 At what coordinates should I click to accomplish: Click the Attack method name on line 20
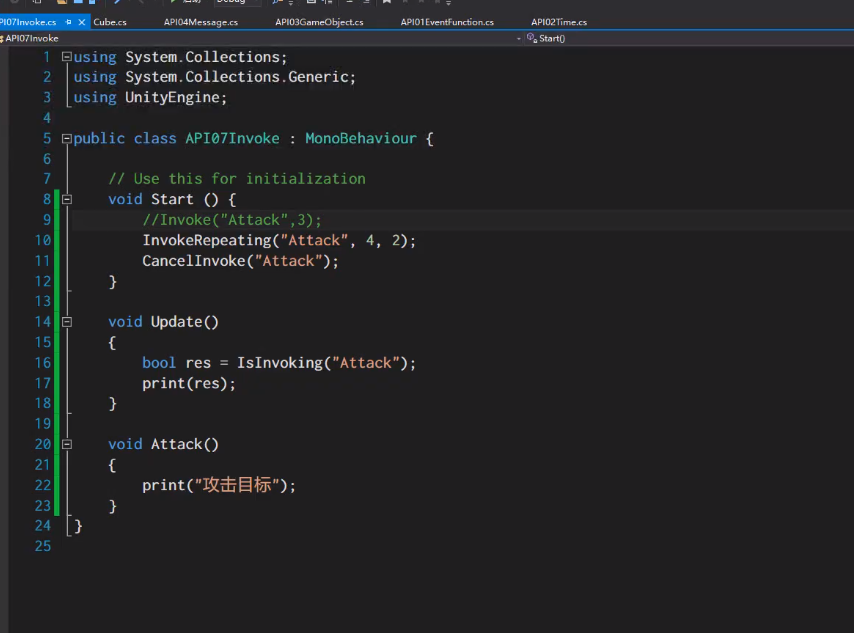(176, 445)
